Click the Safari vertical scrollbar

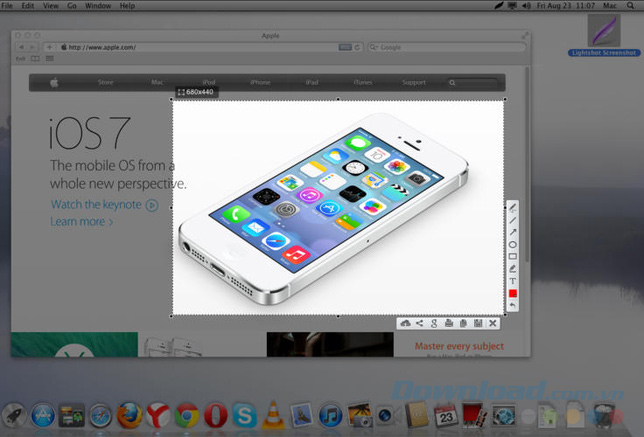point(527,164)
